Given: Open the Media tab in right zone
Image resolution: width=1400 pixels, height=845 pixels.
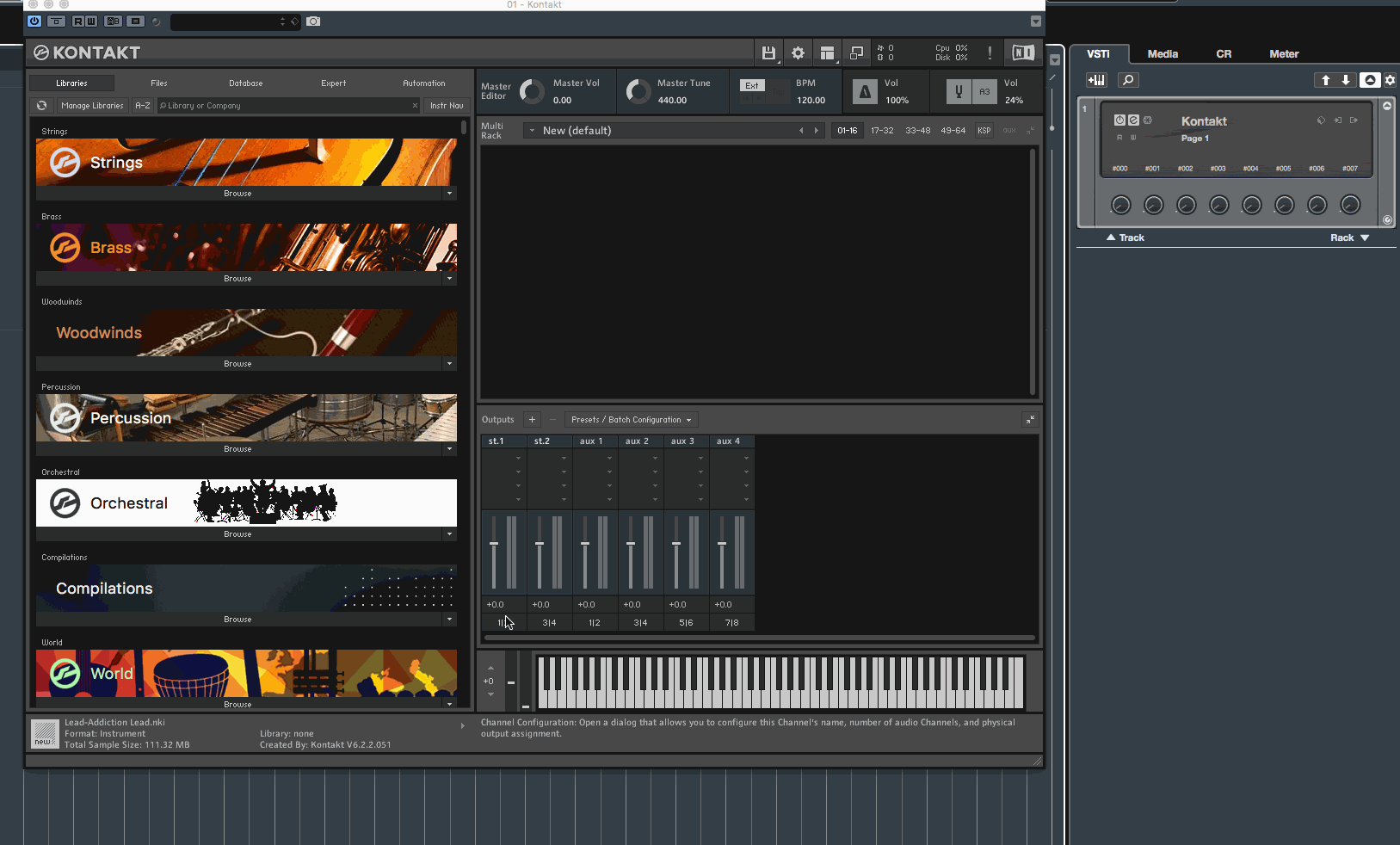Looking at the screenshot, I should pos(1163,54).
